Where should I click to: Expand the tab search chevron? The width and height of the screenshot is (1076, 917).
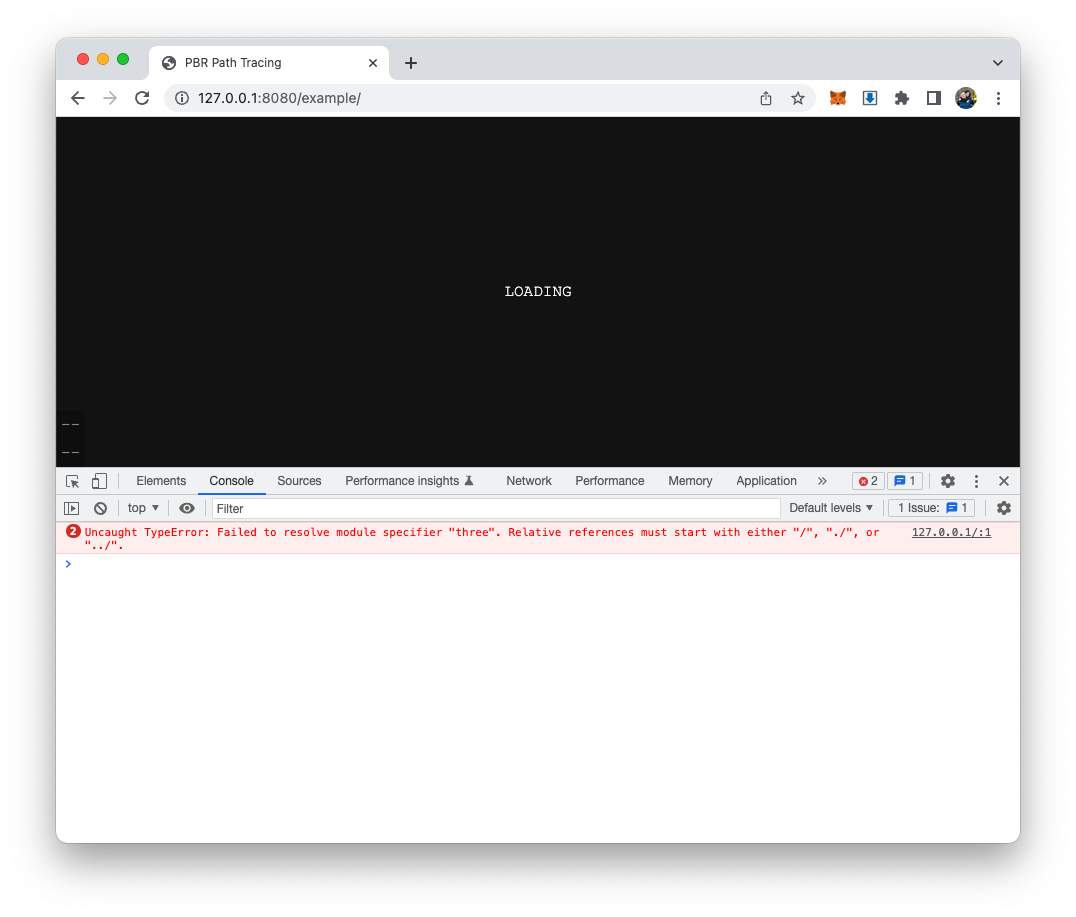[998, 63]
